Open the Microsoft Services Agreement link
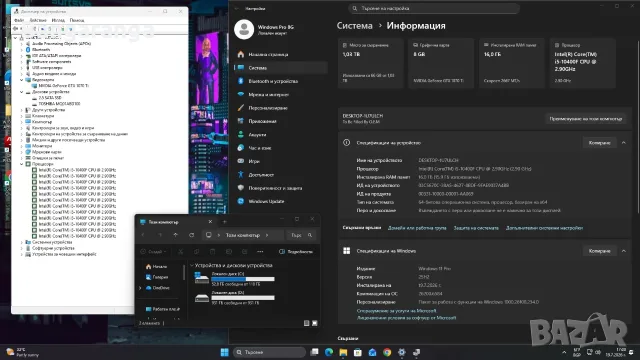The image size is (640, 360). pyautogui.click(x=396, y=311)
